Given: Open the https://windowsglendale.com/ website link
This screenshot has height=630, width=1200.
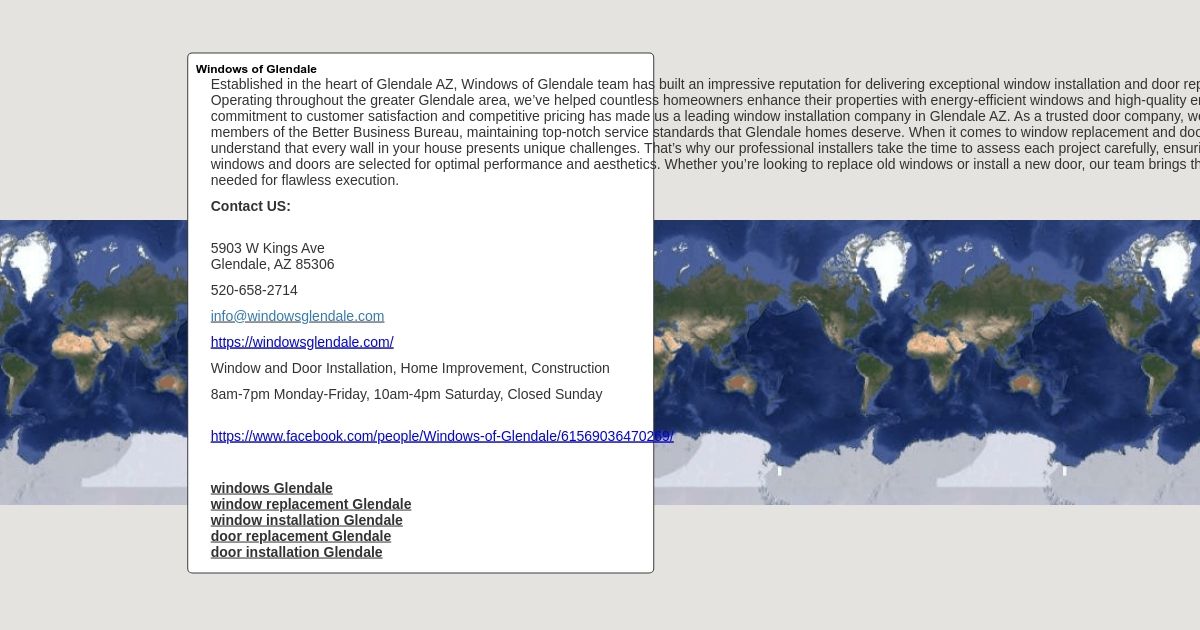Looking at the screenshot, I should (302, 342).
